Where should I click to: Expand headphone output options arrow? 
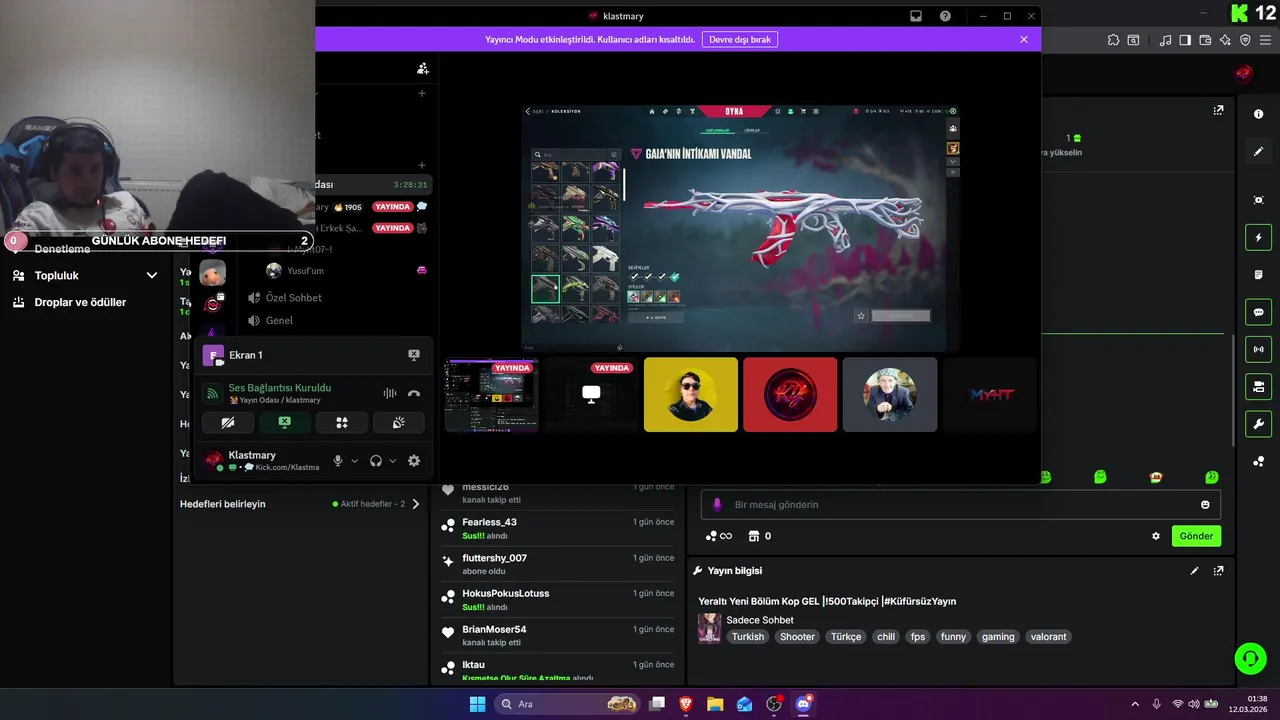point(392,461)
